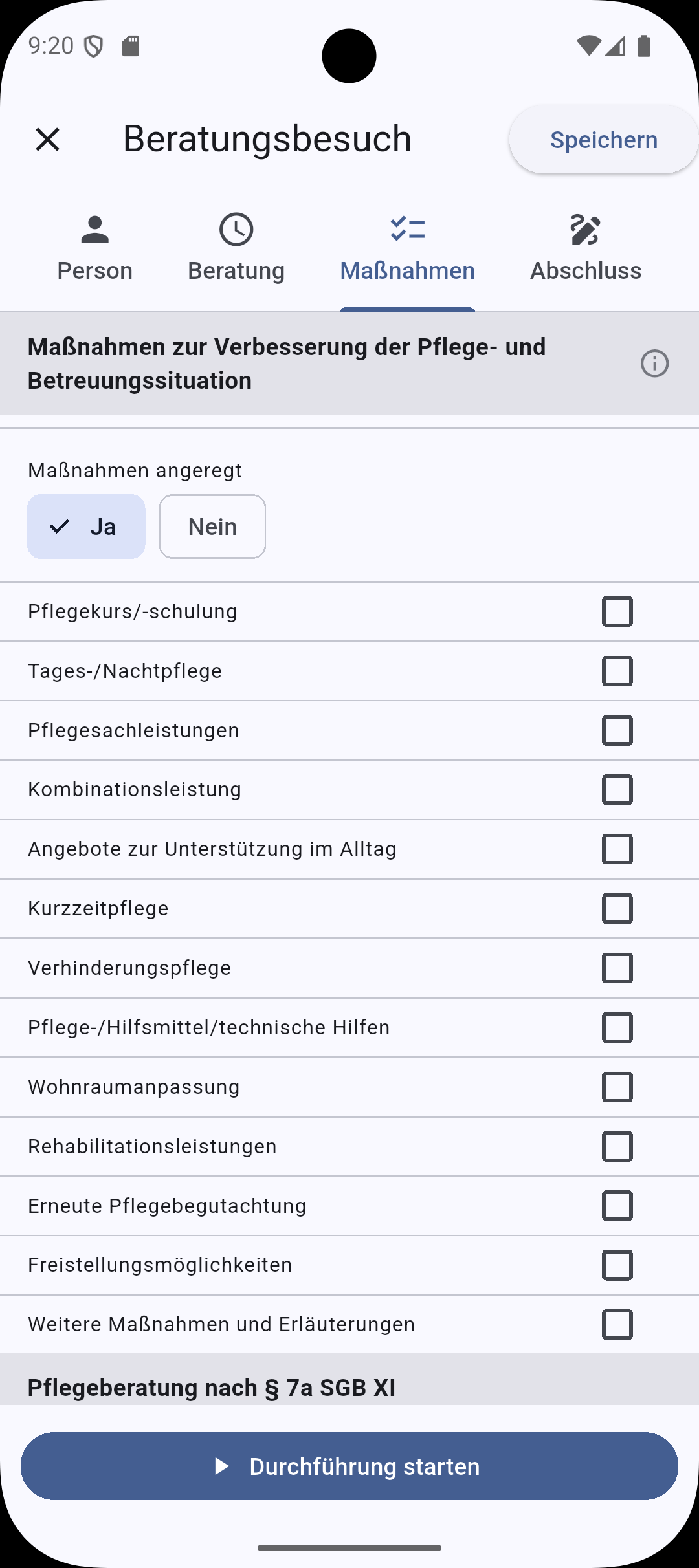
Task: Check the Rehabilitationsleistungen box
Action: pos(617,1146)
